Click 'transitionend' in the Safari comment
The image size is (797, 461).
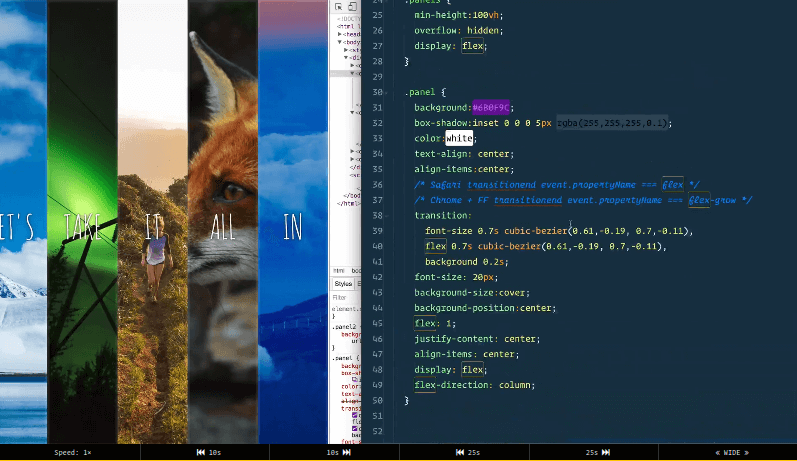point(502,185)
